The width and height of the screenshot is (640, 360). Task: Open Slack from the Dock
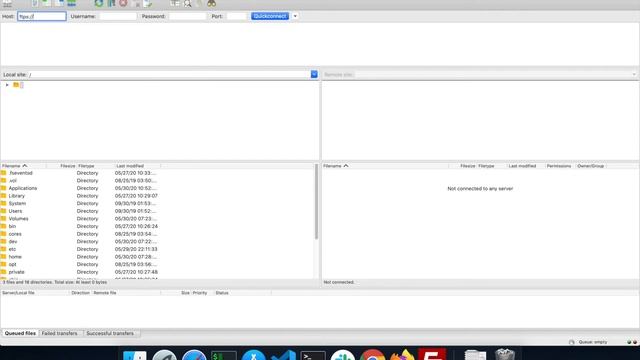point(342,355)
